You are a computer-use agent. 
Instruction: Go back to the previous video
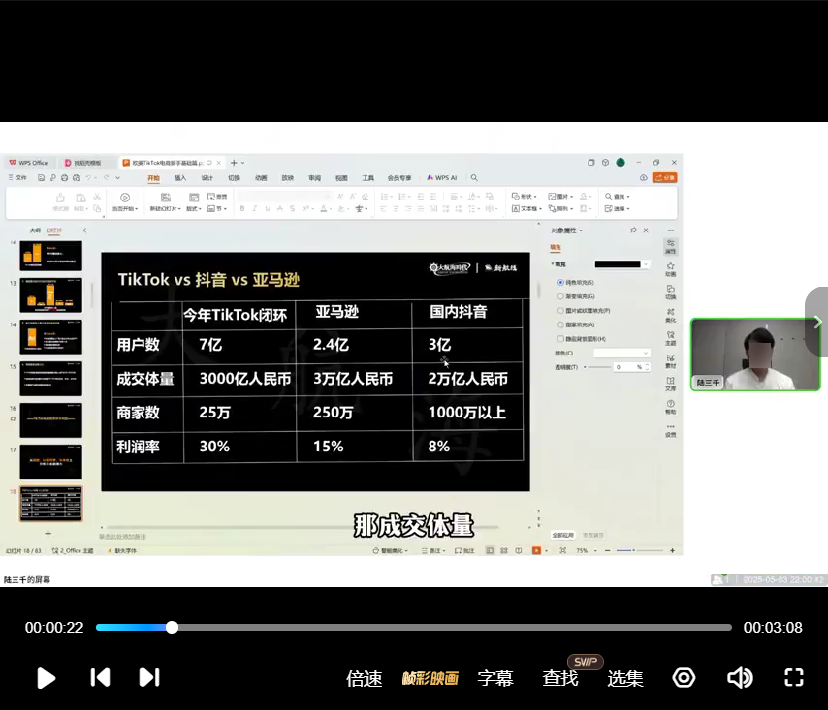point(100,678)
